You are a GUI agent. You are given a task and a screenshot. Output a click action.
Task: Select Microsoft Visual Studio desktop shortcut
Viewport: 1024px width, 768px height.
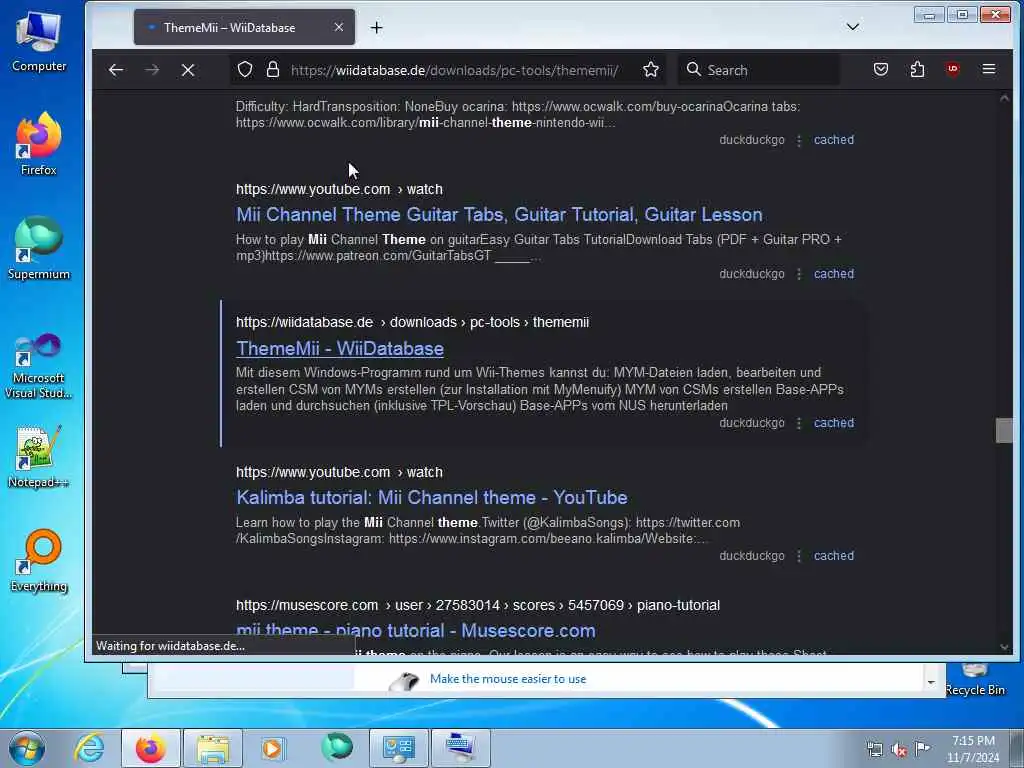[x=39, y=366]
